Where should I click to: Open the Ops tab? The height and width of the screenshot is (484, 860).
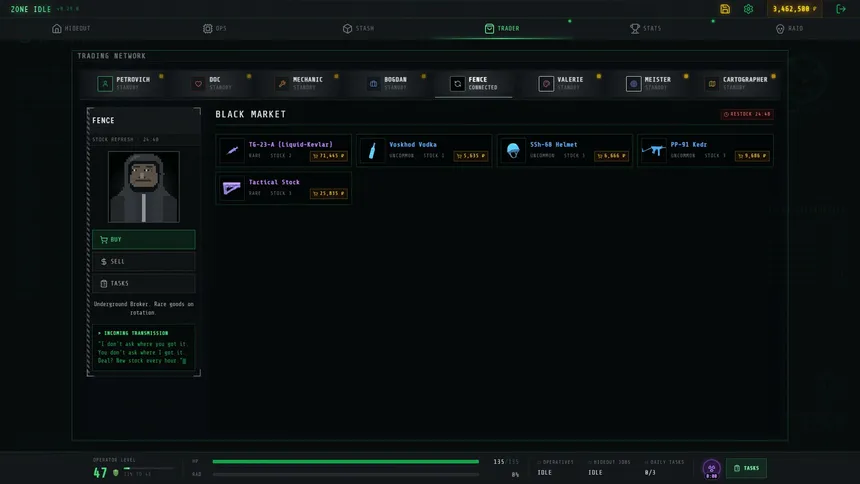coord(214,29)
